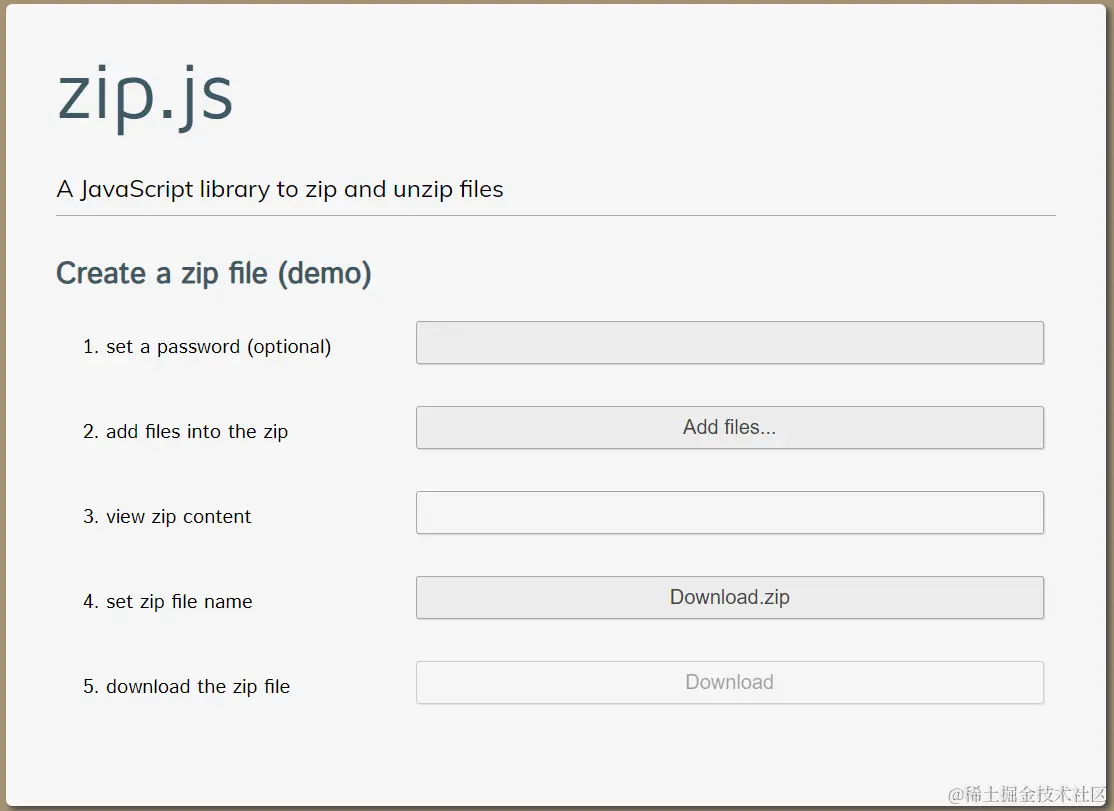
Task: Click the Download.zip file name field
Action: point(730,597)
